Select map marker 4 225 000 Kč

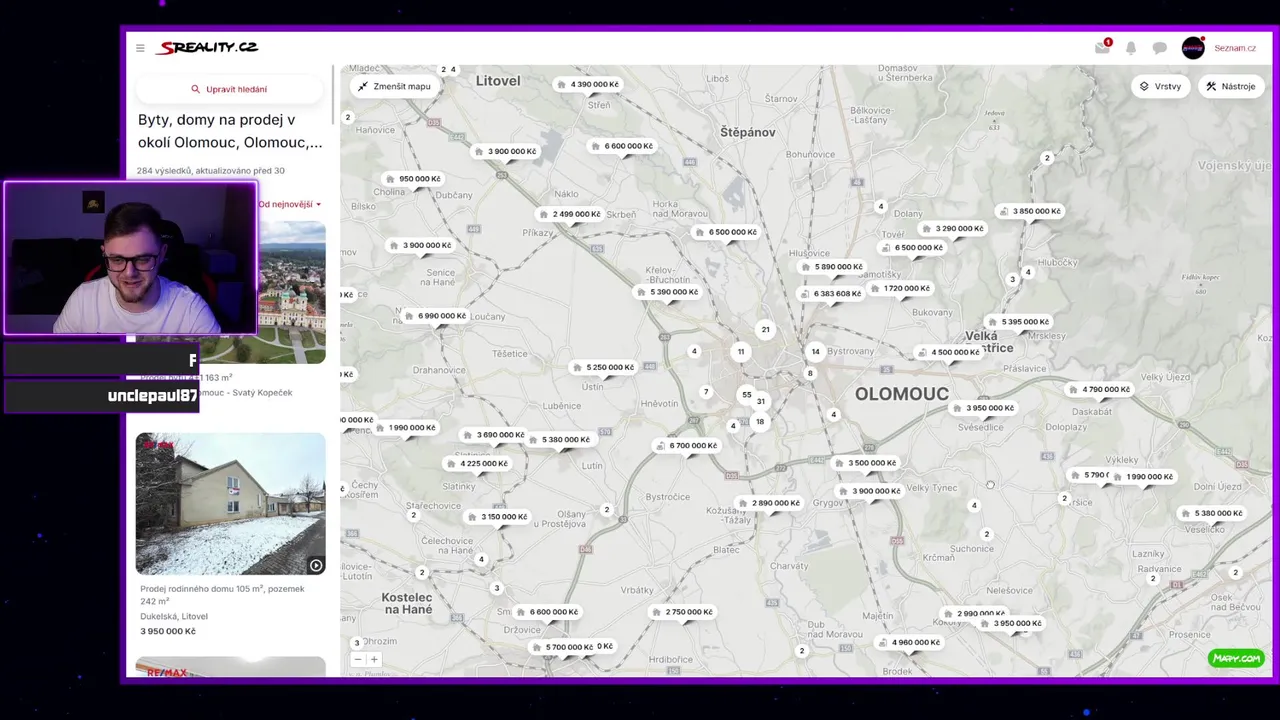click(x=478, y=463)
